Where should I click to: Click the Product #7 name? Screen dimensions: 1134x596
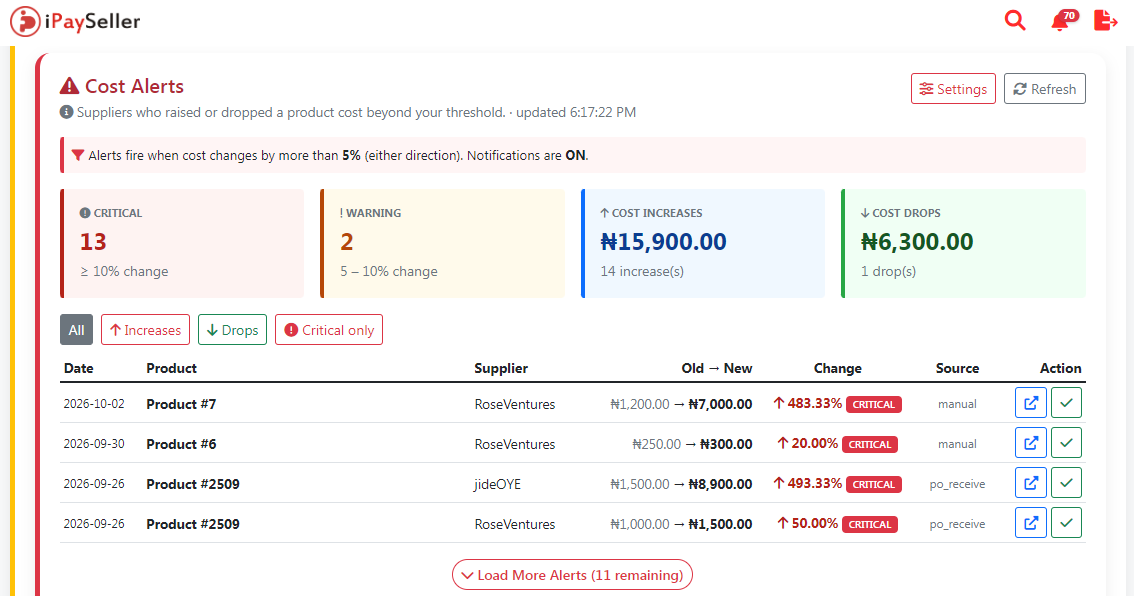point(181,404)
